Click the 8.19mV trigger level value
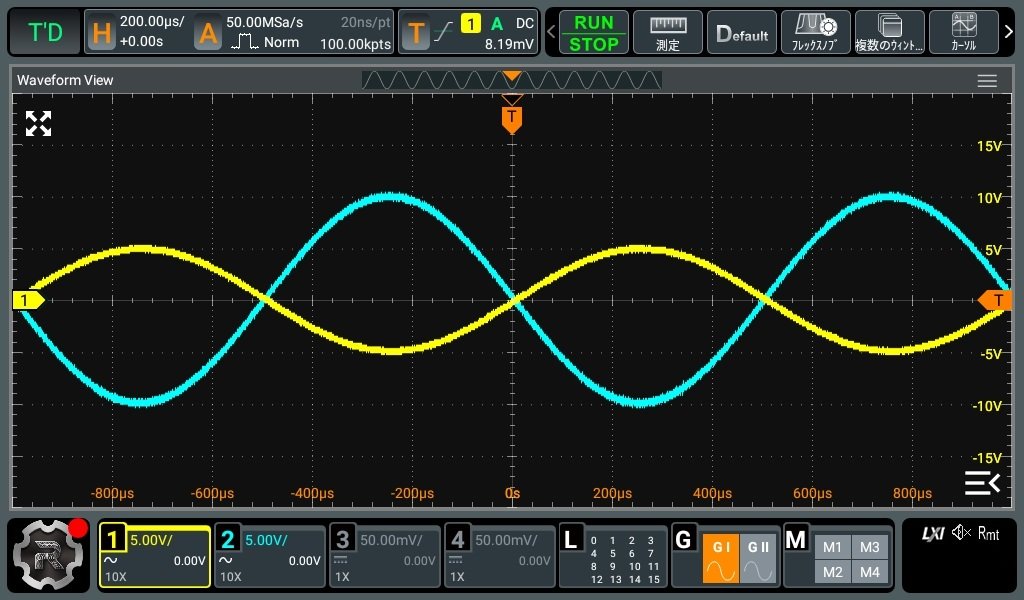Image resolution: width=1024 pixels, height=600 pixels. click(509, 44)
